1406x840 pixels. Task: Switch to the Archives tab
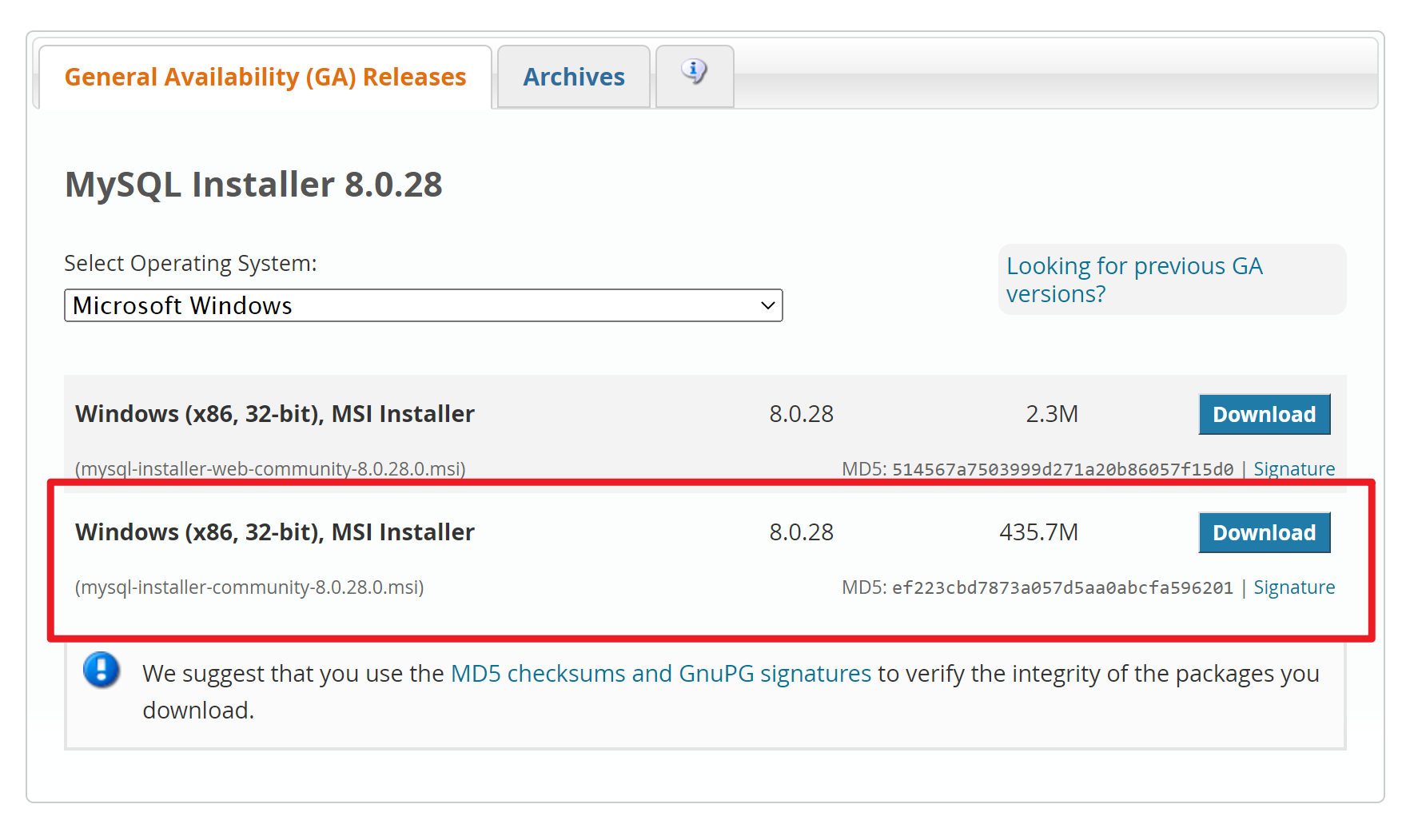pyautogui.click(x=573, y=77)
